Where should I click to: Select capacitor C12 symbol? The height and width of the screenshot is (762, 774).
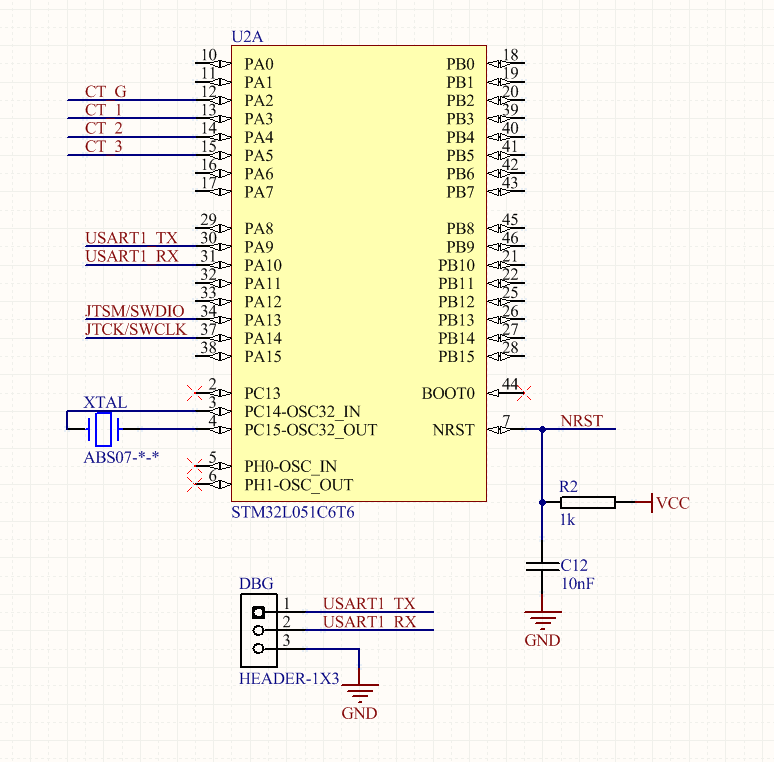click(x=542, y=566)
